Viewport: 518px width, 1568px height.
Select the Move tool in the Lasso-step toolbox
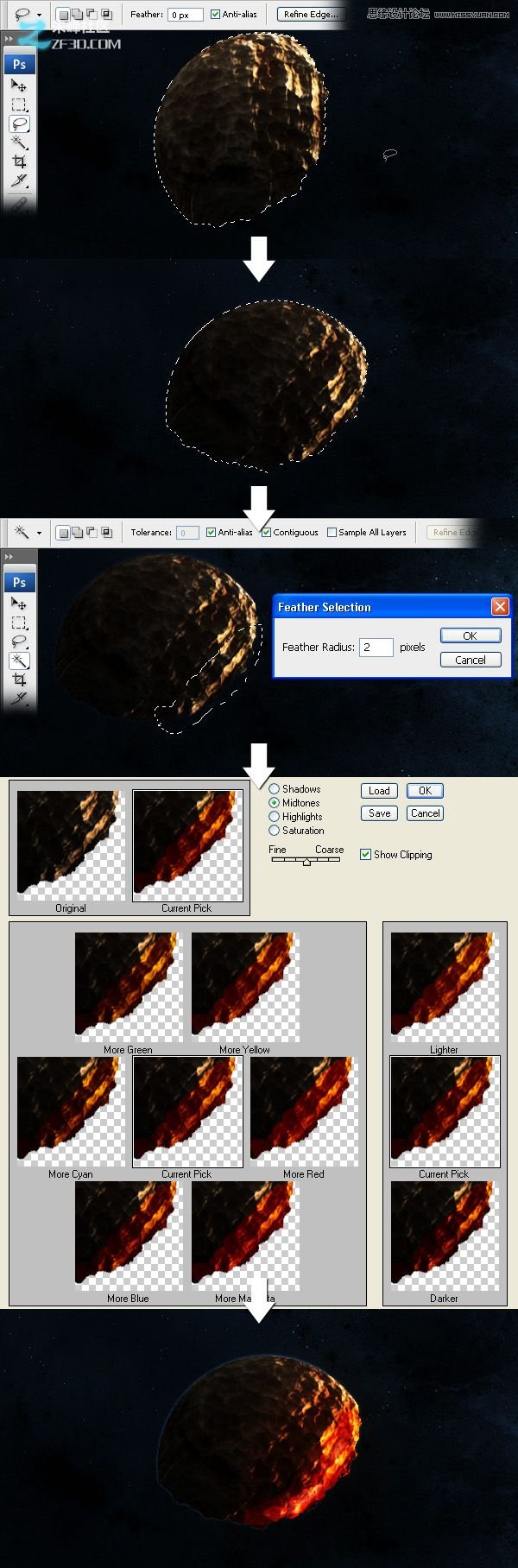pyautogui.click(x=19, y=85)
